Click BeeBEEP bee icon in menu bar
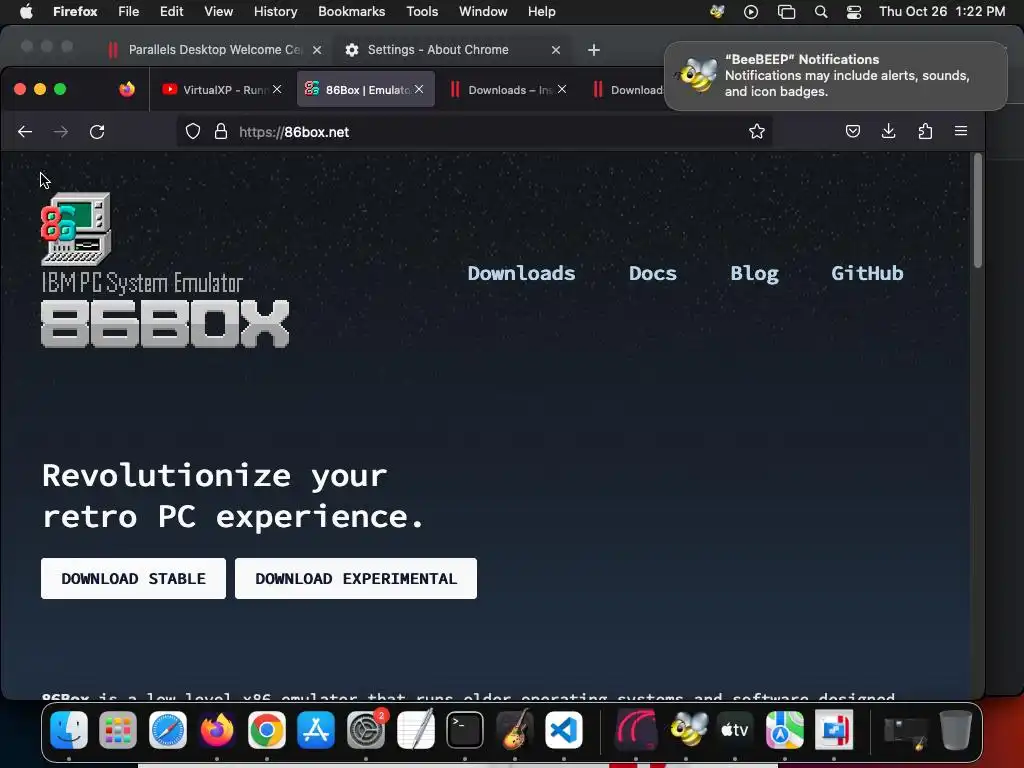 [717, 12]
